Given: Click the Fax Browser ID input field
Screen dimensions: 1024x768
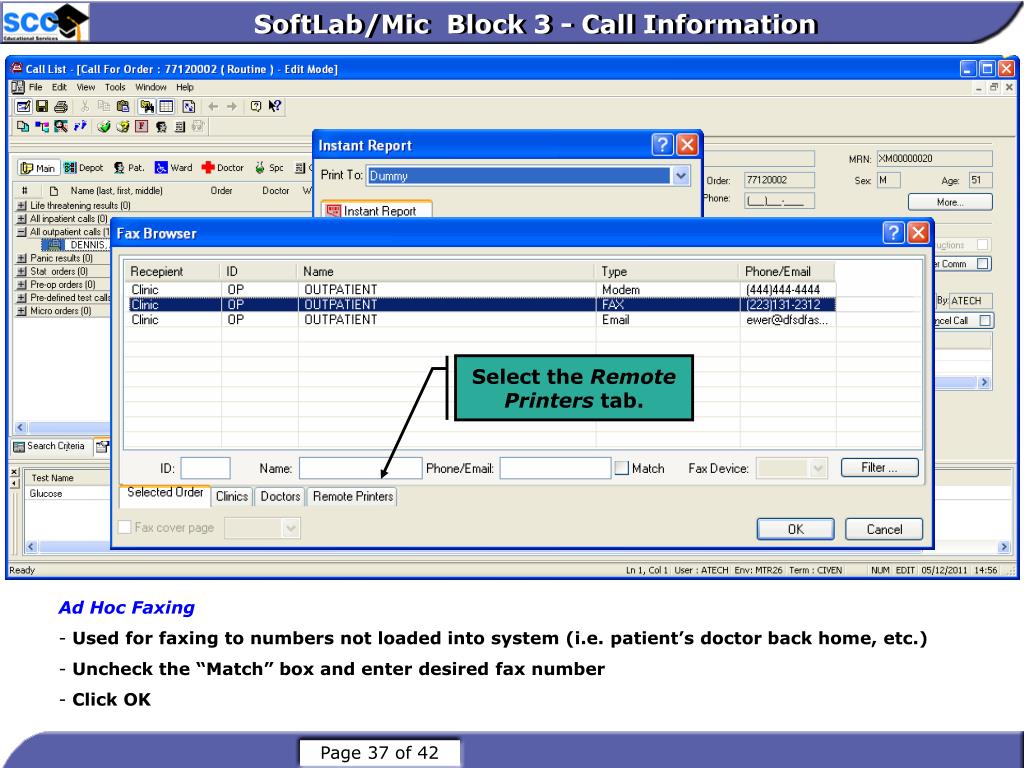Looking at the screenshot, I should 205,468.
